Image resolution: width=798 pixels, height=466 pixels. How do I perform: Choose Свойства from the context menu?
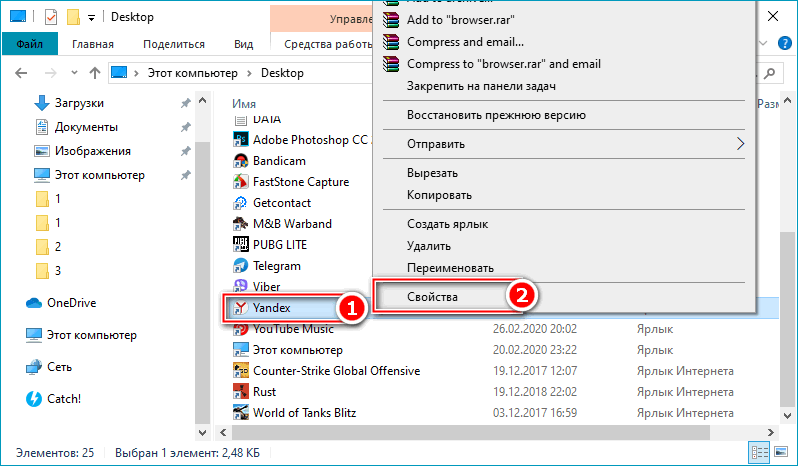coord(433,297)
